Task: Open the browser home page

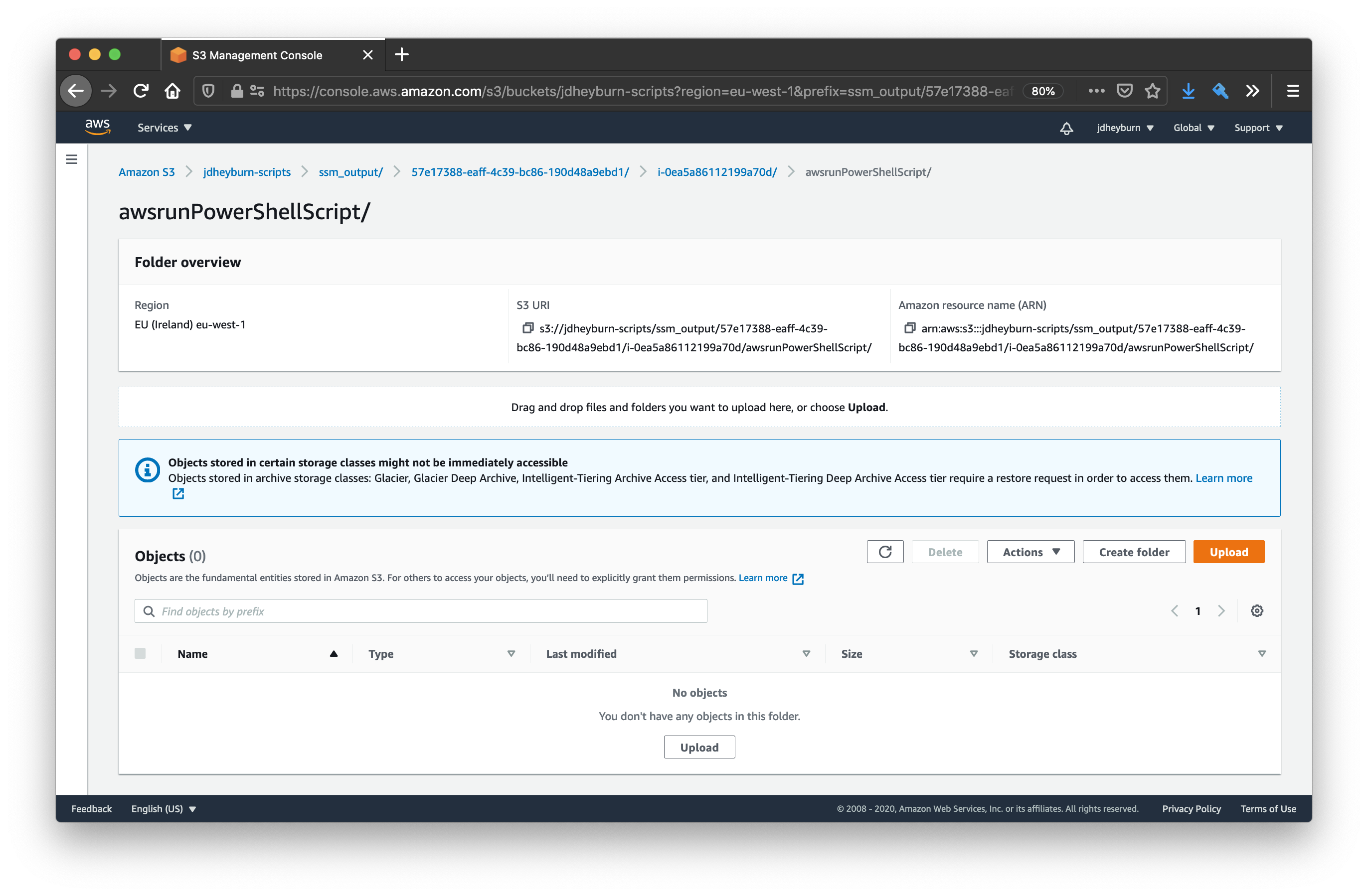Action: pos(172,91)
